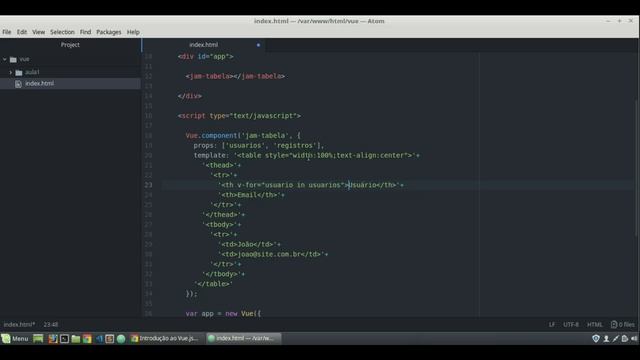
Task: Change the UTF-8 encoding selector
Action: [571, 324]
